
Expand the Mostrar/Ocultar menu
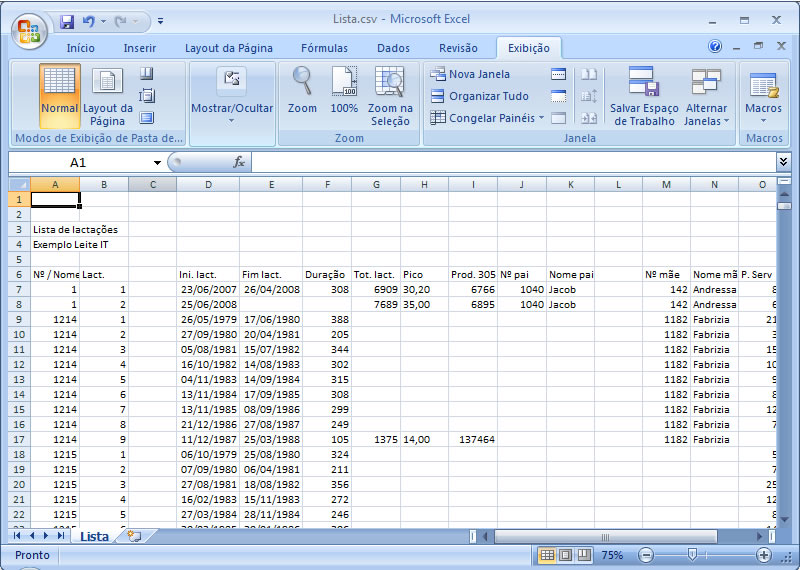coord(232,95)
